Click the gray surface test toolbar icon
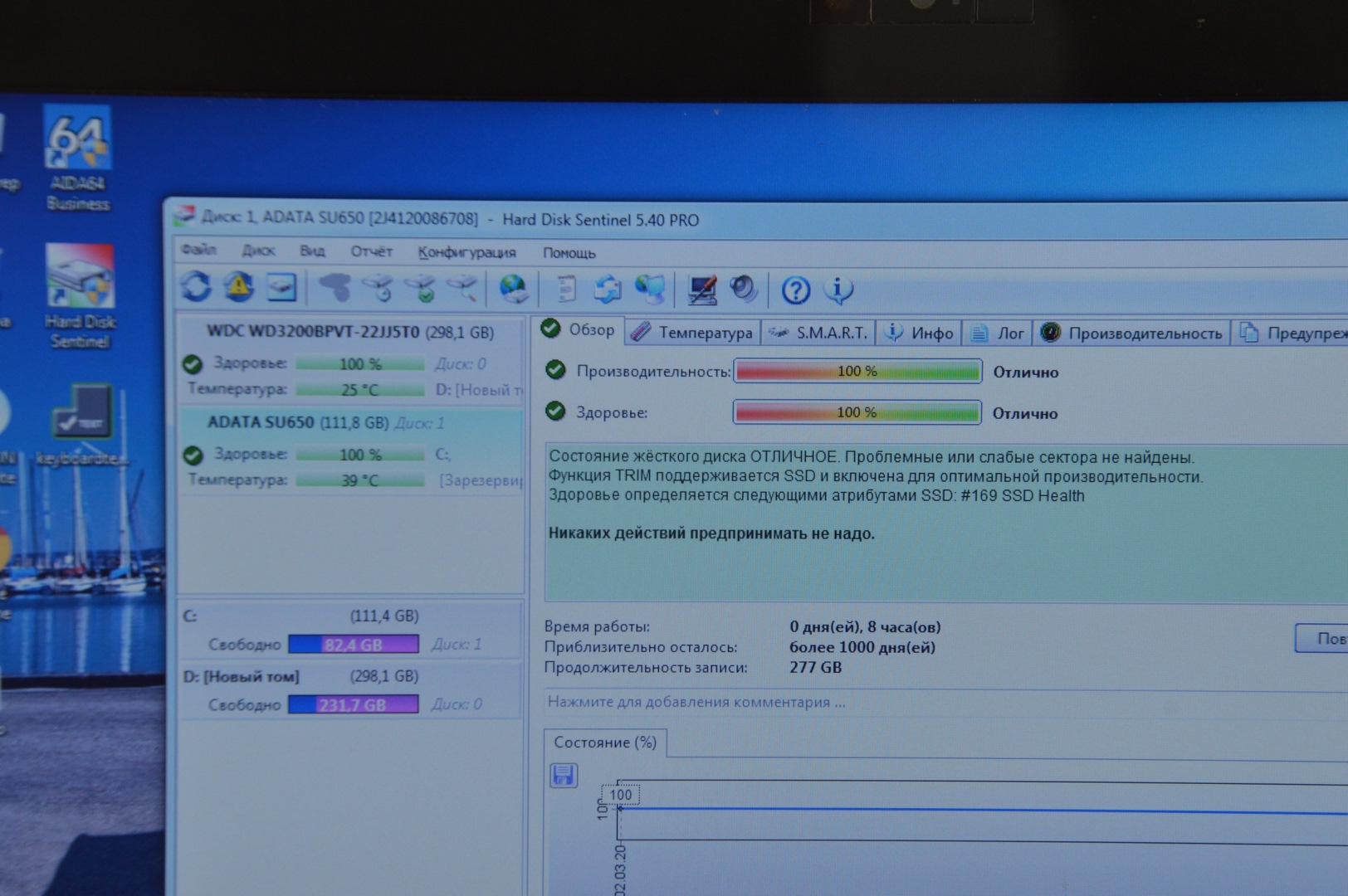The image size is (1348, 896). 335,288
